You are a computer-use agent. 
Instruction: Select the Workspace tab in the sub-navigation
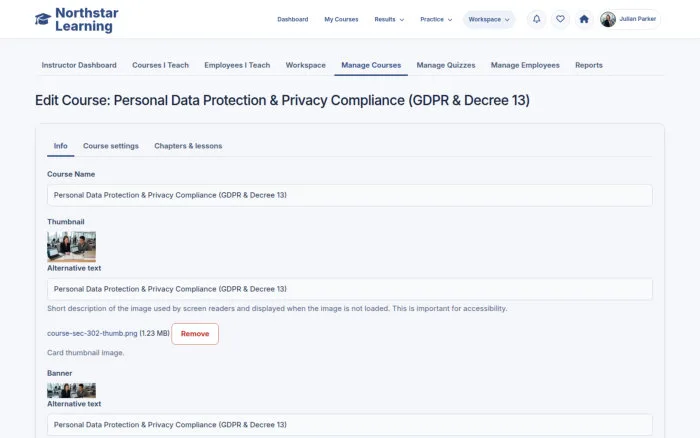point(305,65)
